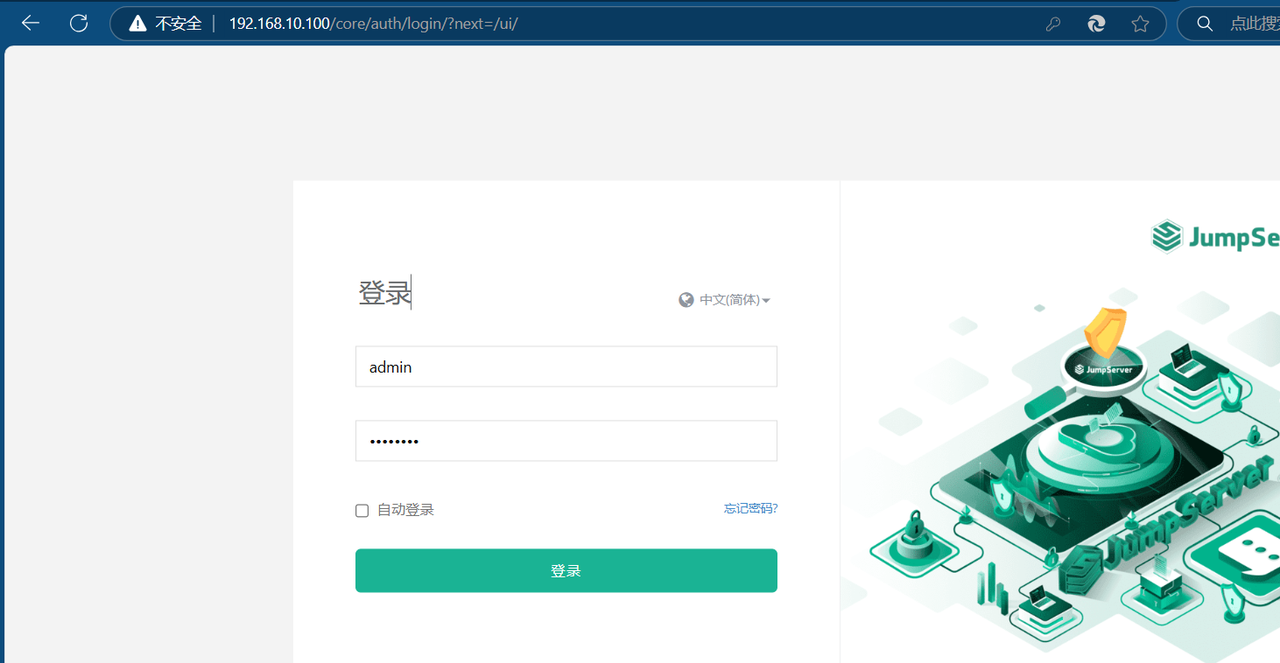Open the saved passwords key icon
This screenshot has width=1280, height=663.
1053,23
